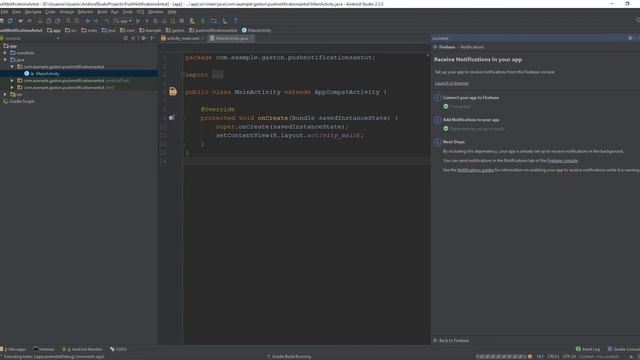Click the scroll from source target icon

[x=125, y=38]
